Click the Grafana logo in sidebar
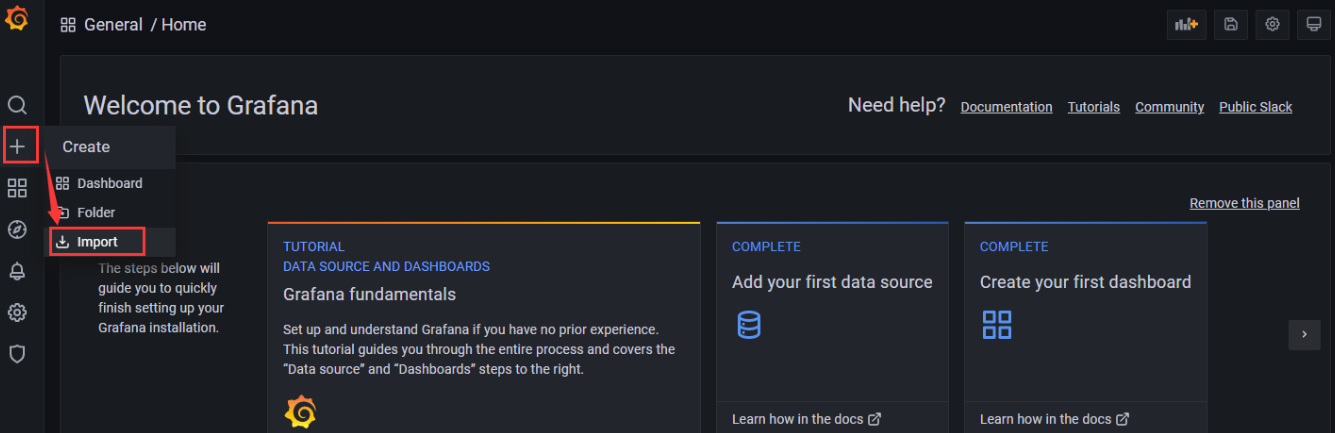 [17, 18]
